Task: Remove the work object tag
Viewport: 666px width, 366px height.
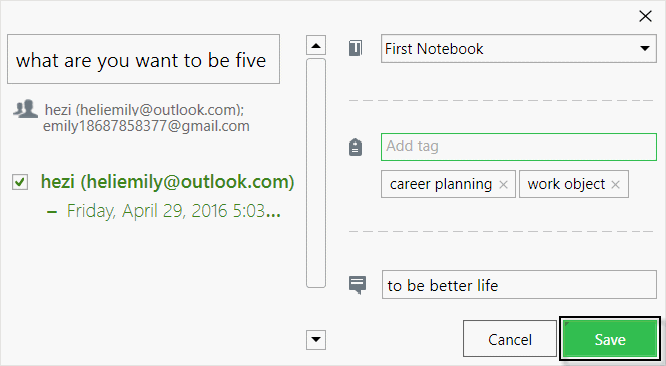Action: click(615, 184)
